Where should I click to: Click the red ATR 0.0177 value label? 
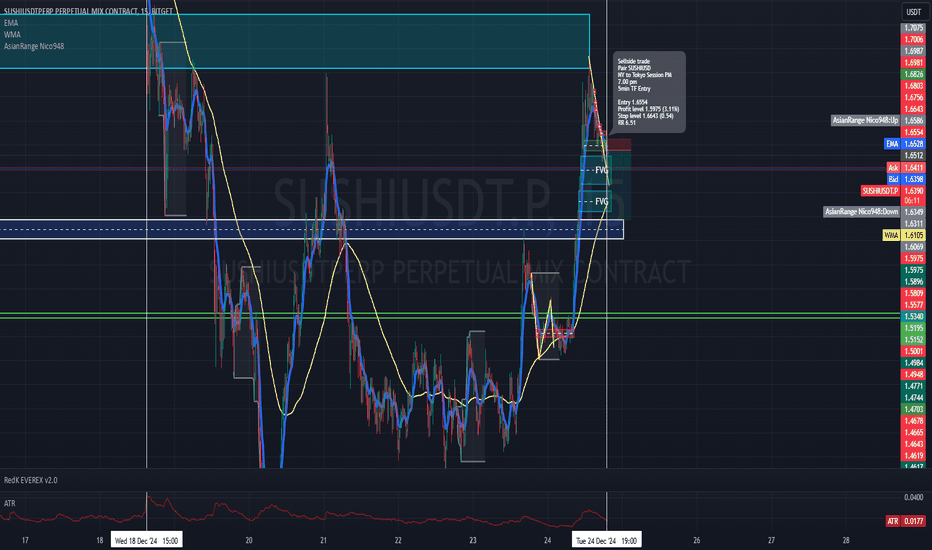pos(906,521)
